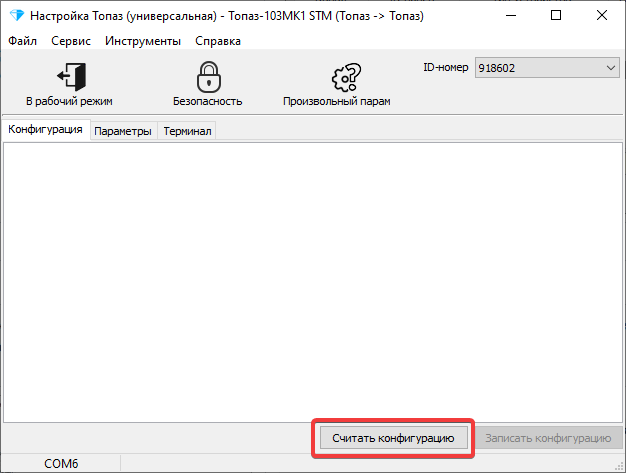Click the exit-door 'В рабочий режим' icon
This screenshot has width=626, height=473.
[x=71, y=76]
